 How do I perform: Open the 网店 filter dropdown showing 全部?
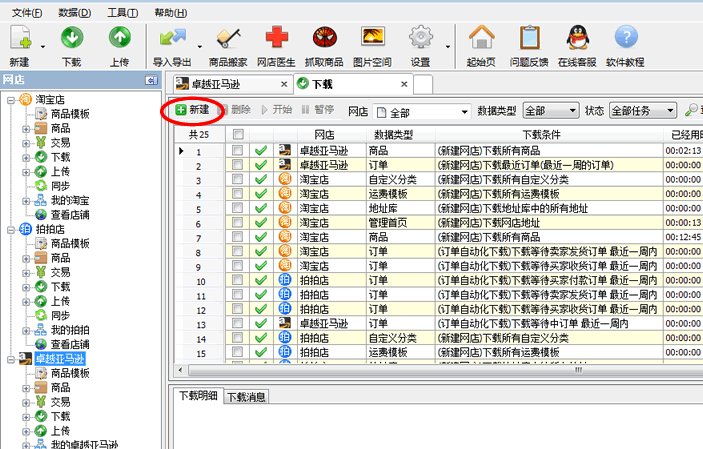tap(422, 112)
